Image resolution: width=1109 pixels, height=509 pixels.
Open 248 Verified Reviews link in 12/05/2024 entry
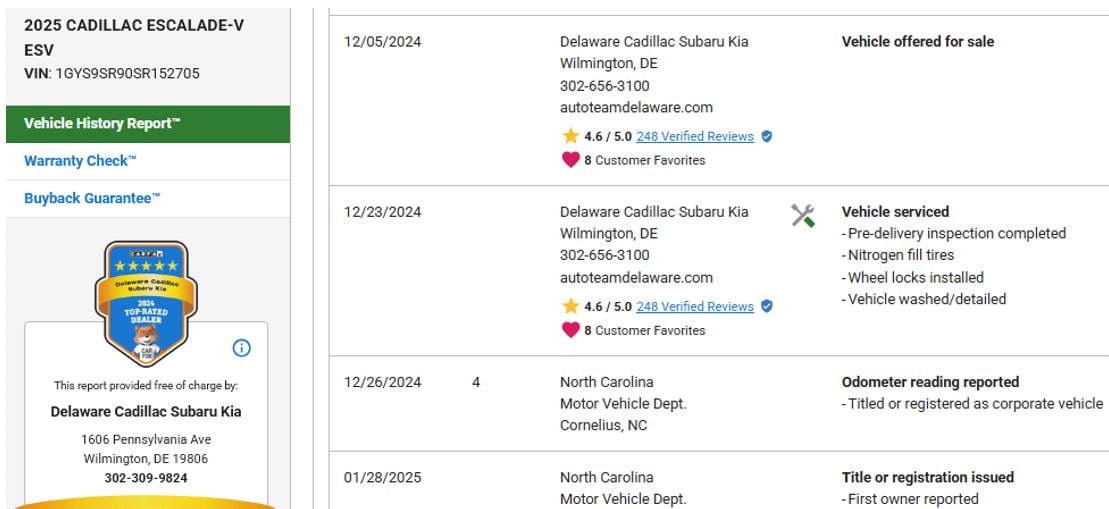click(695, 137)
